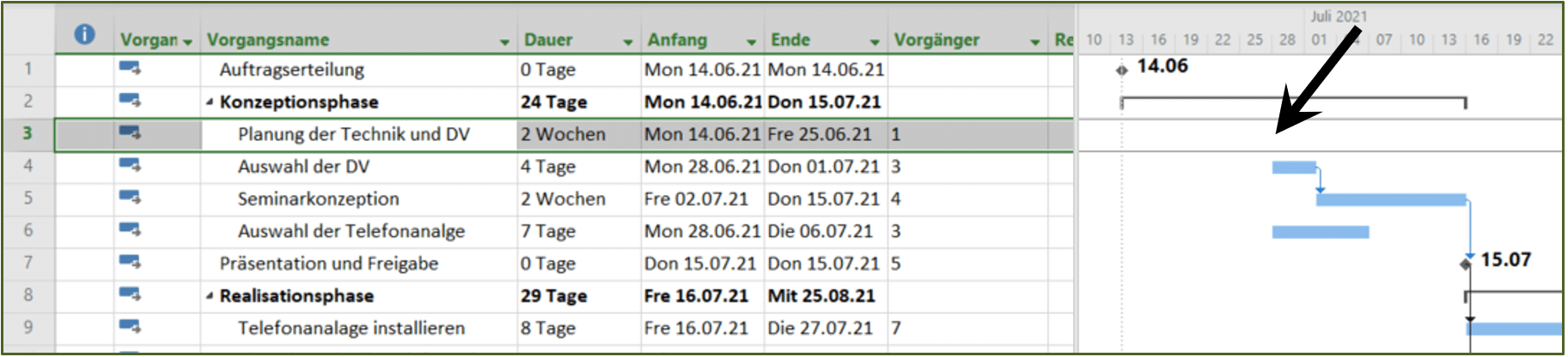This screenshot has width=1568, height=357.
Task: Open the Vorgangsname column filter dropdown
Action: [x=504, y=41]
